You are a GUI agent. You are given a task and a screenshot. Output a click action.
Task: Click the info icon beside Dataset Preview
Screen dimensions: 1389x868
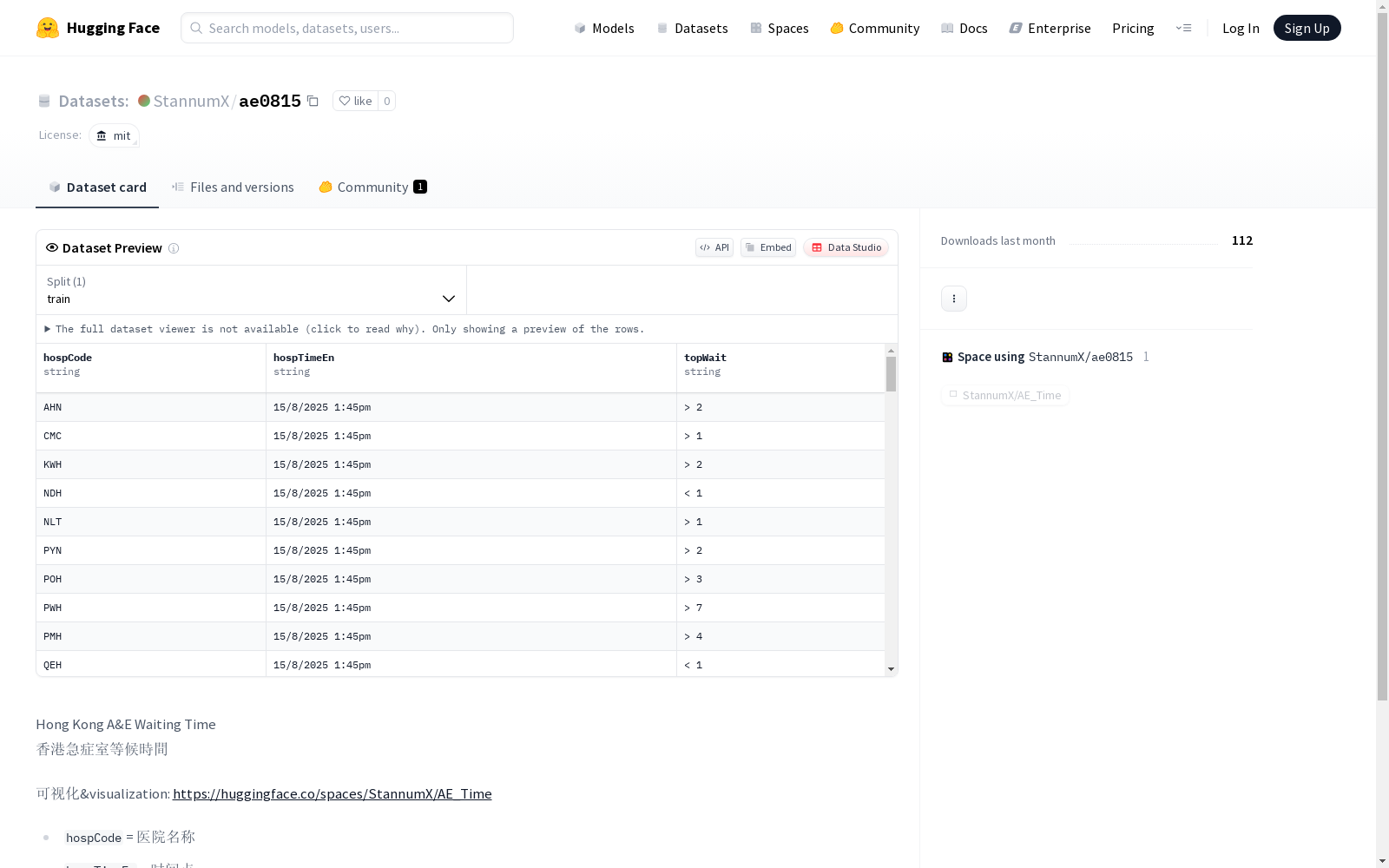click(174, 248)
